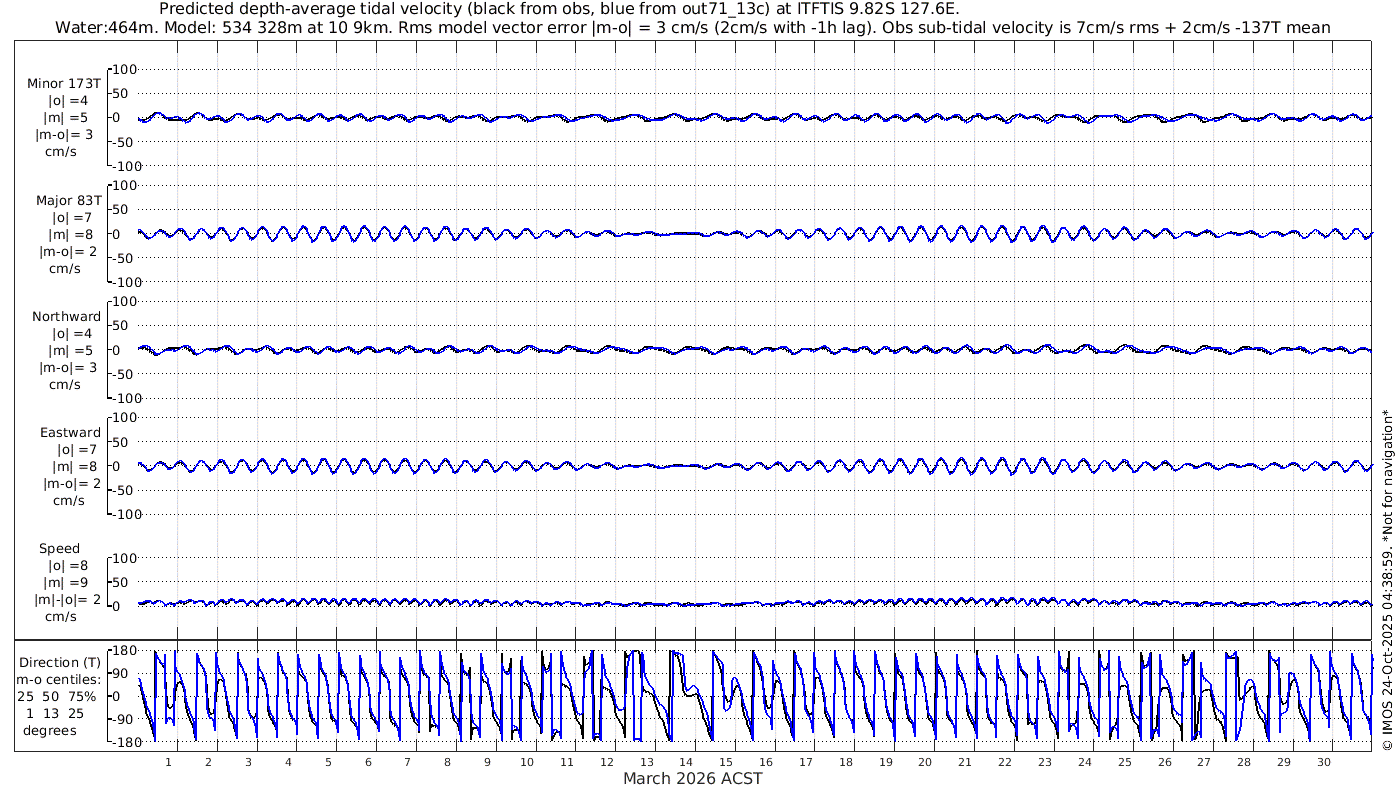Click the x-axis day label 30
Screen dimensions: 1400x800
(1324, 762)
